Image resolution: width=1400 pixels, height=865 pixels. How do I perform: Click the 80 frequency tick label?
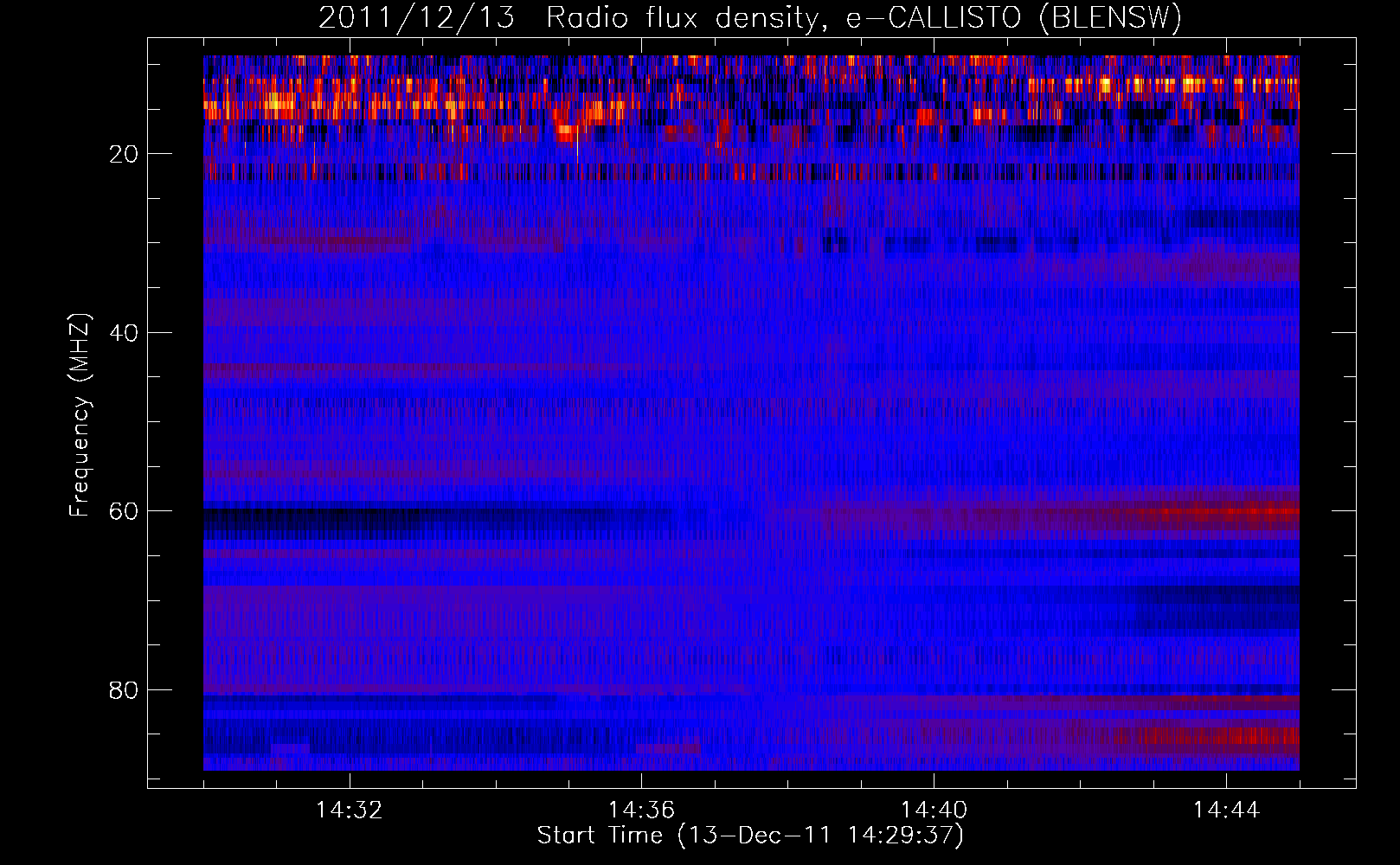click(x=125, y=690)
